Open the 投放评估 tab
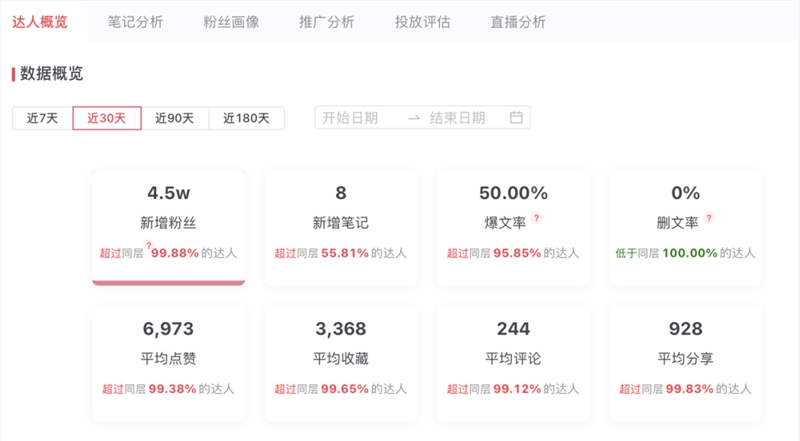800x441 pixels. point(422,22)
